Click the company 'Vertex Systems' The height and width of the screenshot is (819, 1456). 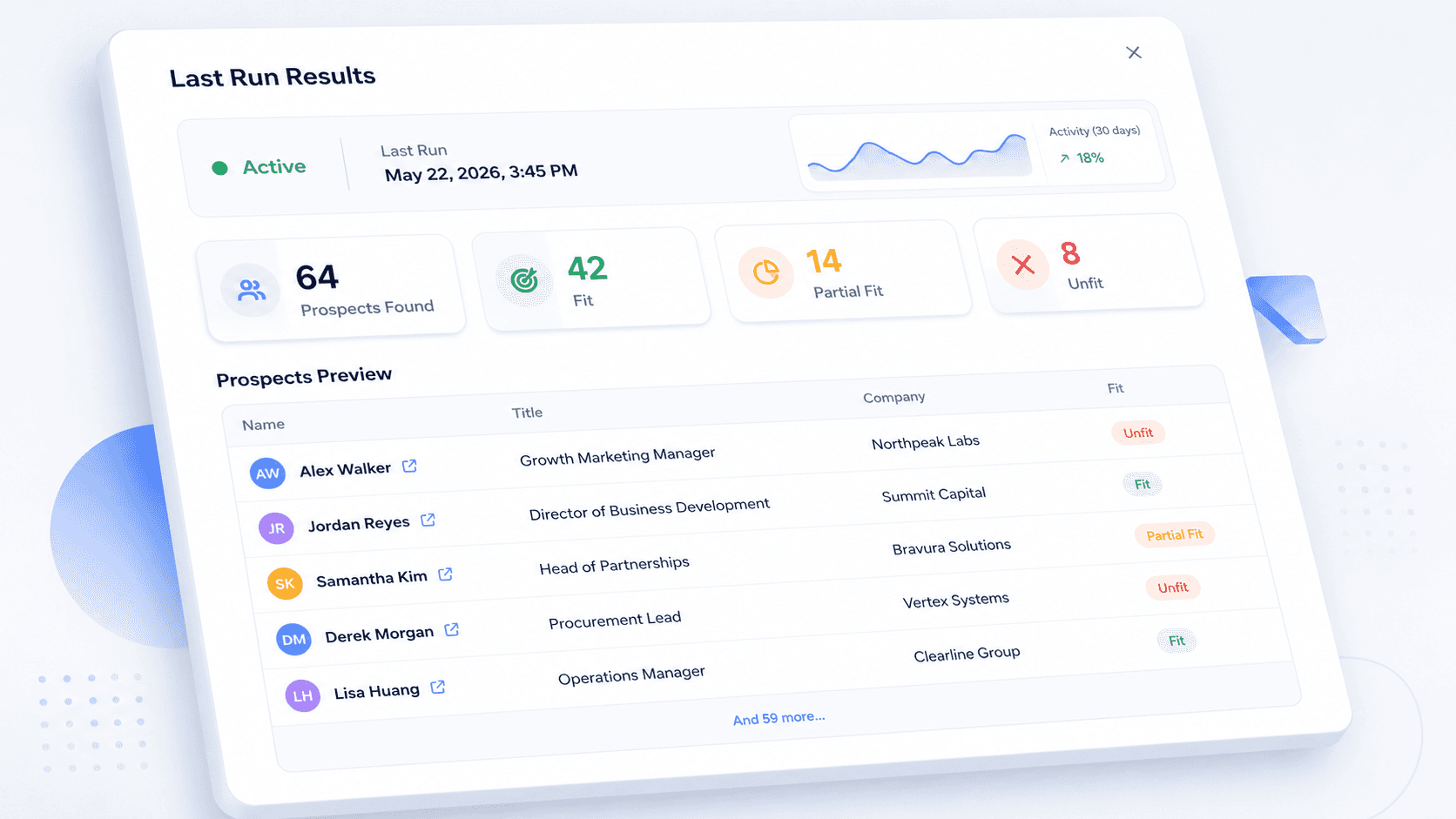pos(956,601)
